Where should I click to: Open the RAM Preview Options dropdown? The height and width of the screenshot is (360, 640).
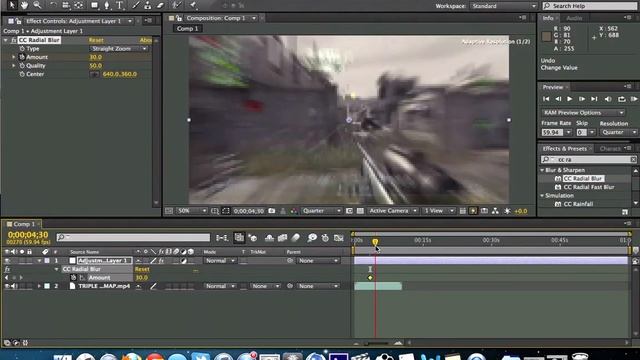(x=583, y=113)
